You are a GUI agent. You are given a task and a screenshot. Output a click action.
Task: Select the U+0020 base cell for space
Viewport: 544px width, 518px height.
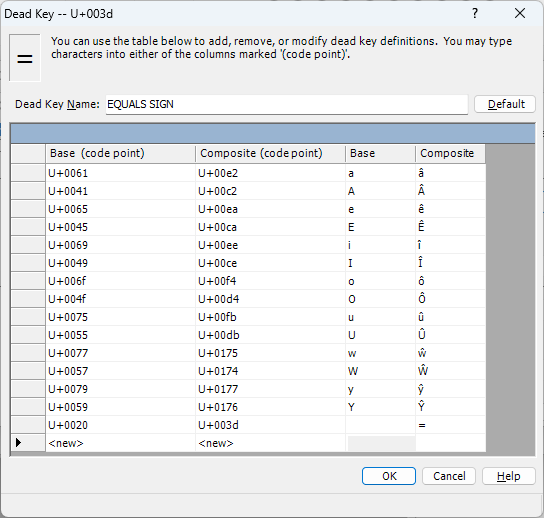click(x=120, y=425)
